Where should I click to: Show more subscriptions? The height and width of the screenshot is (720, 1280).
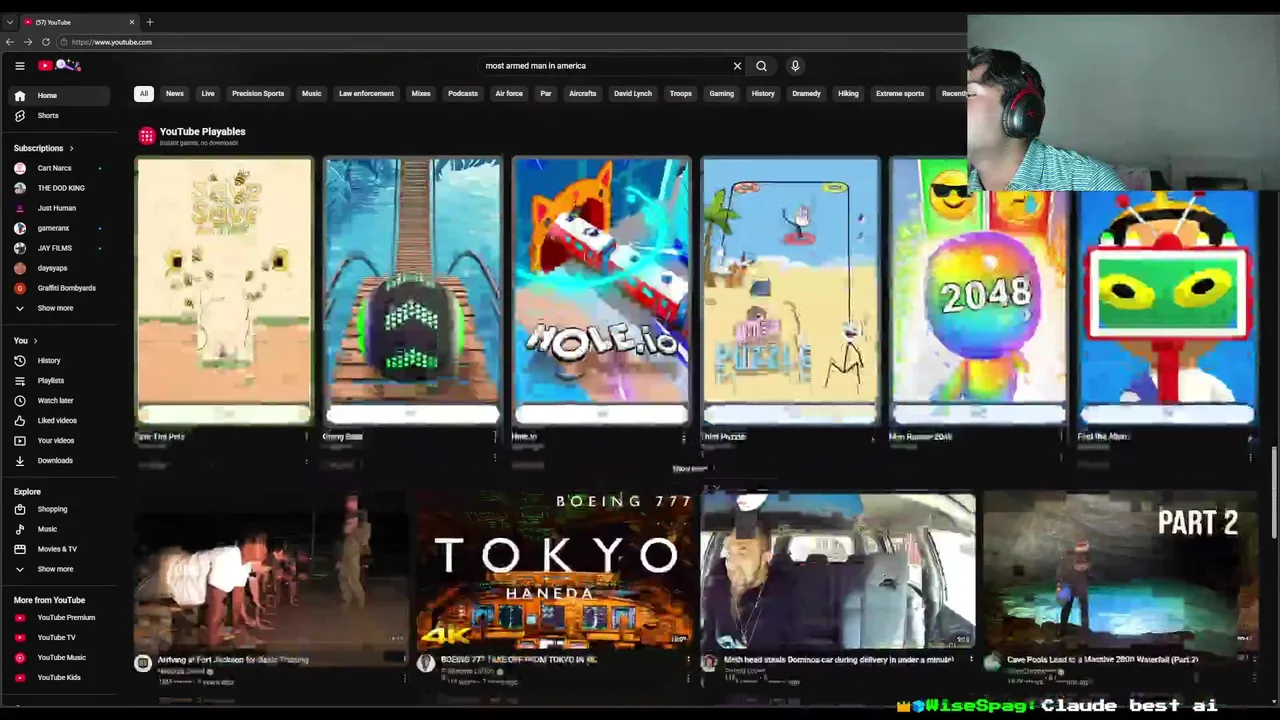(57, 308)
